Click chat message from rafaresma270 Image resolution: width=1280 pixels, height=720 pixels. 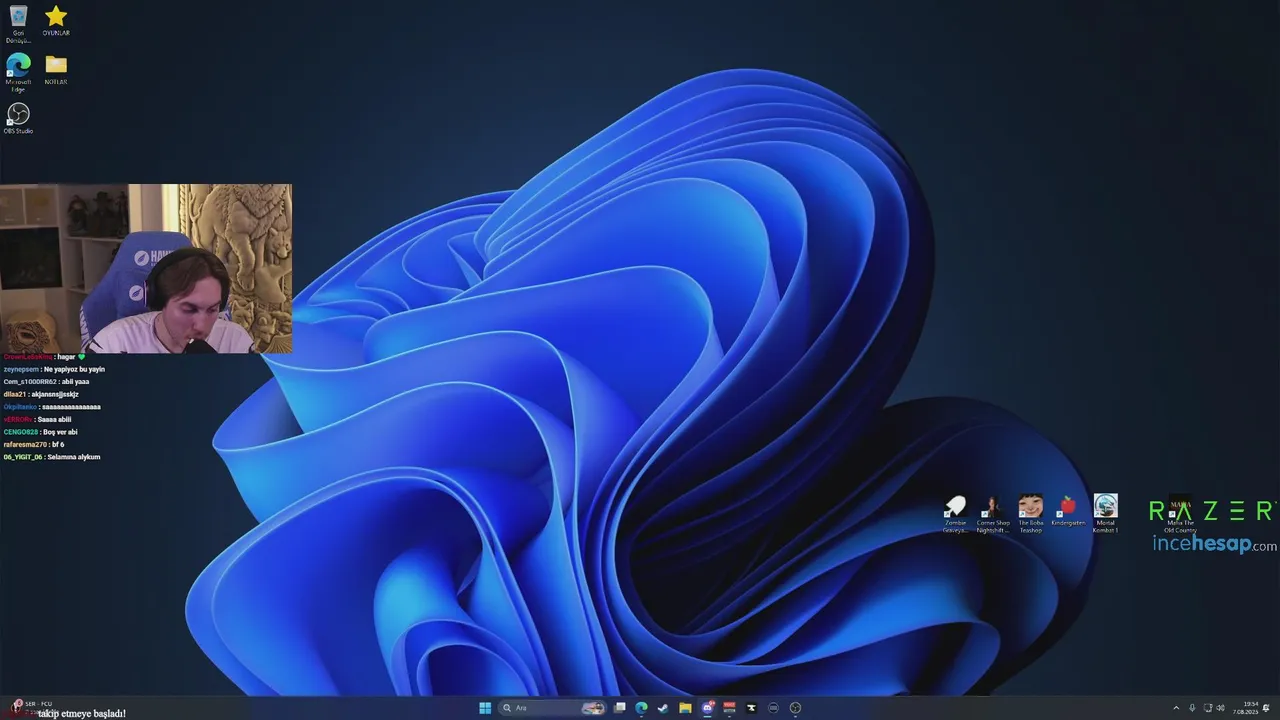click(x=34, y=444)
